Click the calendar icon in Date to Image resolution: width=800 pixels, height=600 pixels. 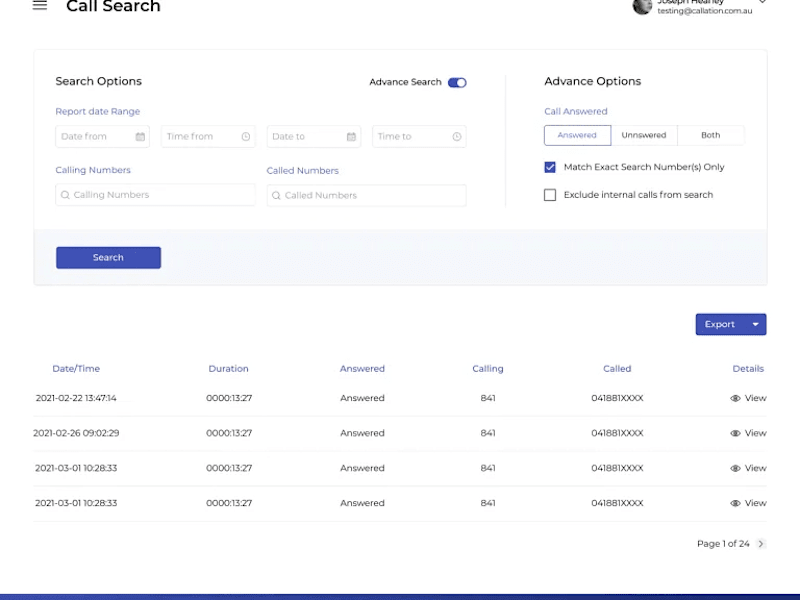click(x=352, y=137)
